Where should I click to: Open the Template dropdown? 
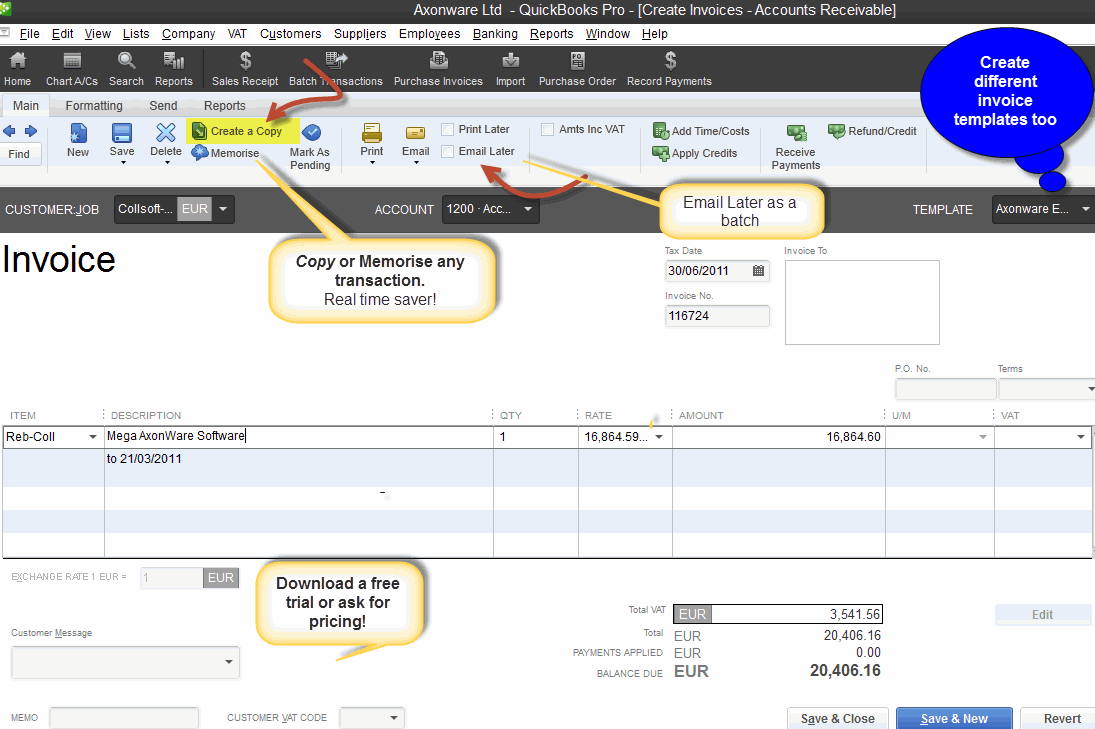click(x=1085, y=209)
